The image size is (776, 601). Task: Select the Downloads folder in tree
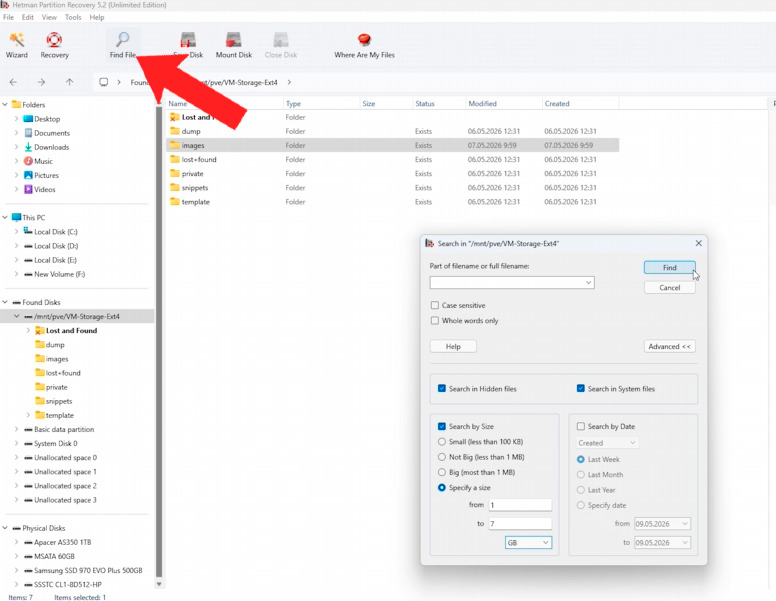47,147
